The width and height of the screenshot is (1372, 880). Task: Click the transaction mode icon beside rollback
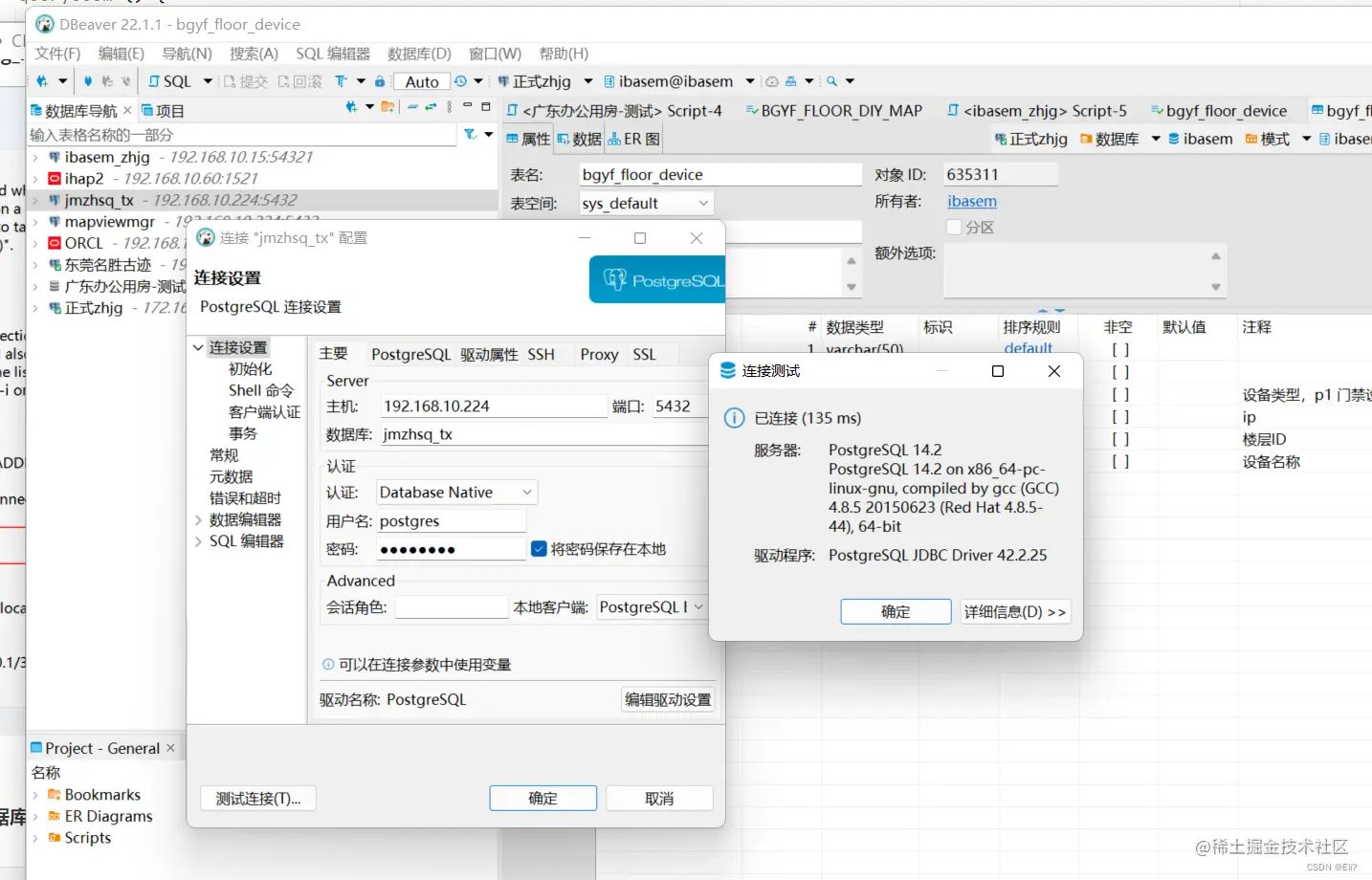[341, 81]
